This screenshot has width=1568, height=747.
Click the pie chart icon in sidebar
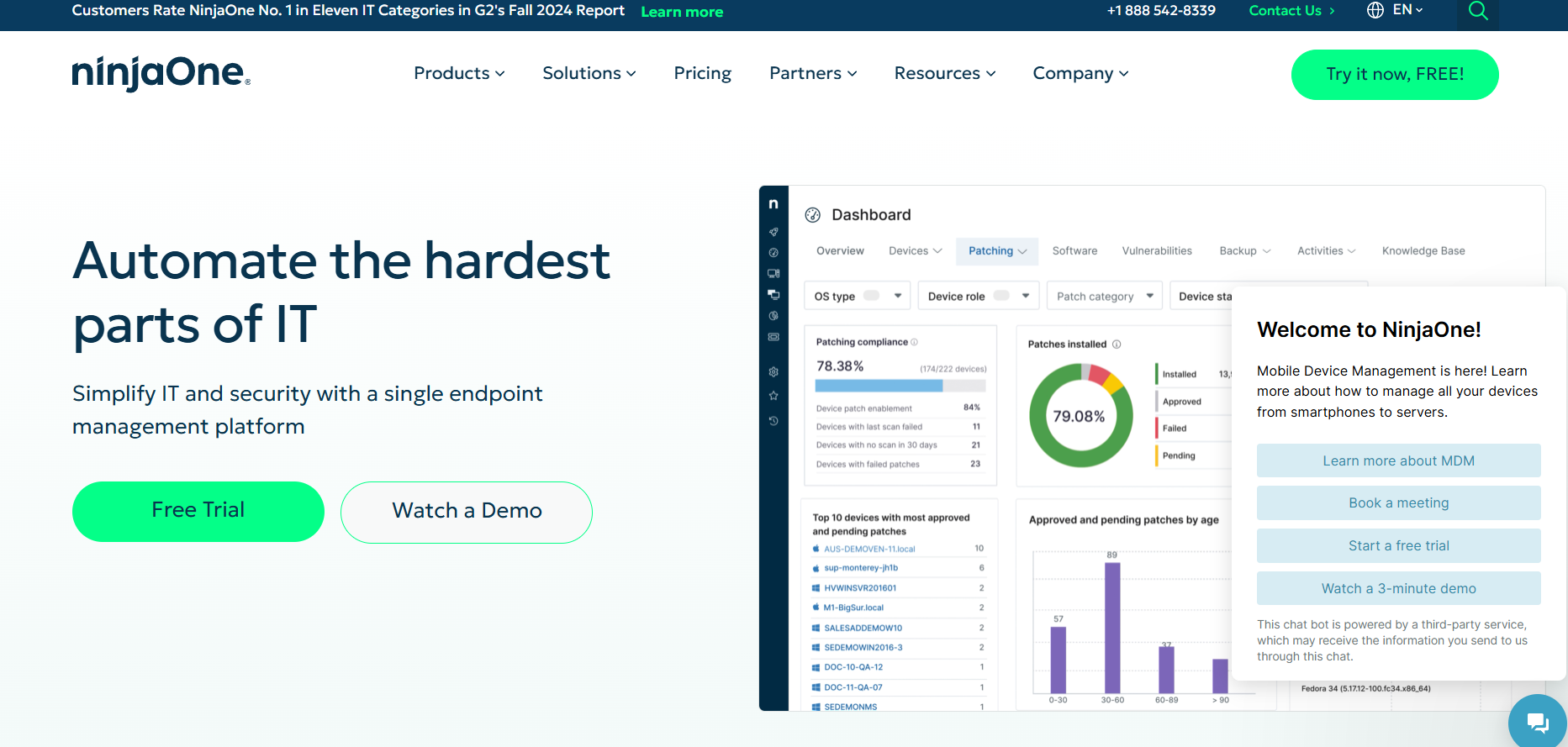(x=773, y=316)
